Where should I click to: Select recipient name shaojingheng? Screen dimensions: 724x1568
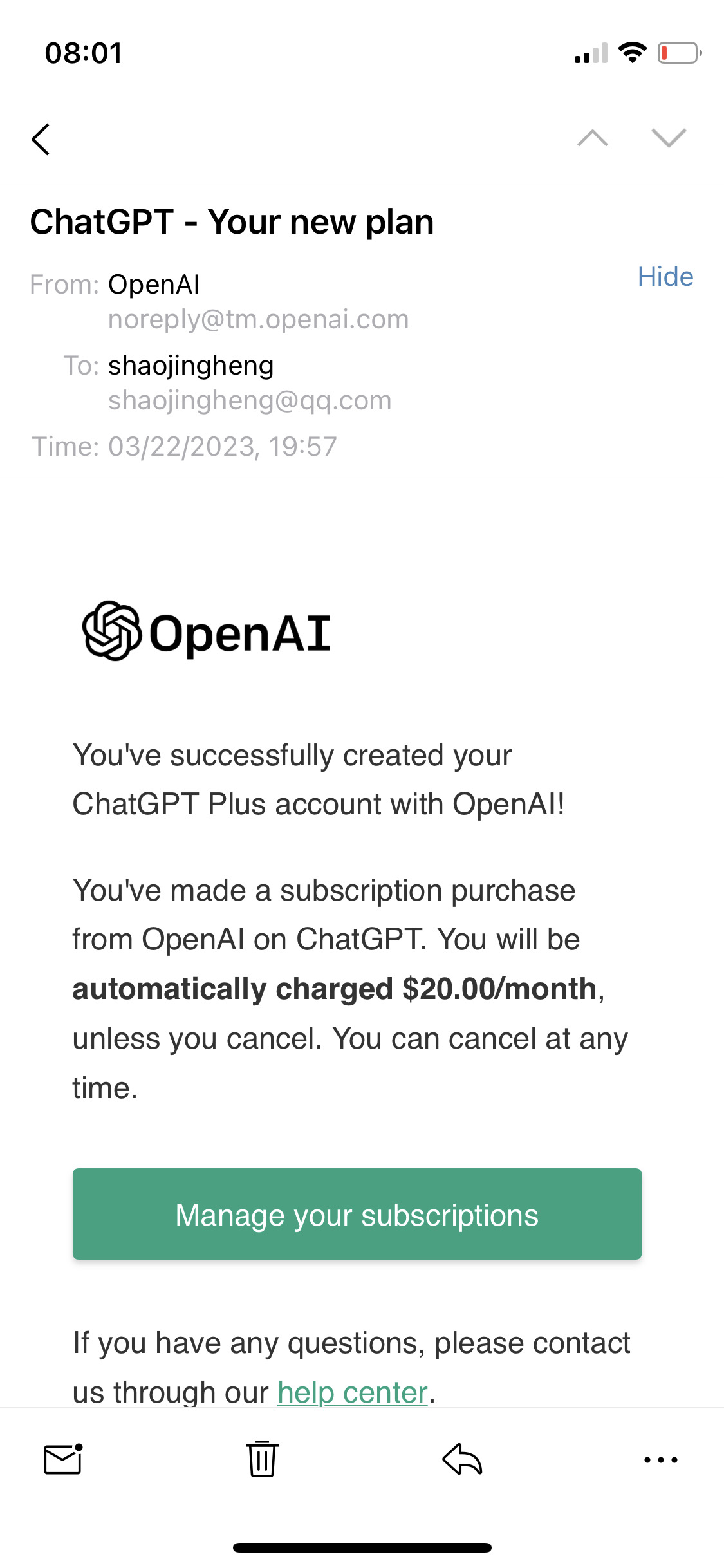pos(190,366)
